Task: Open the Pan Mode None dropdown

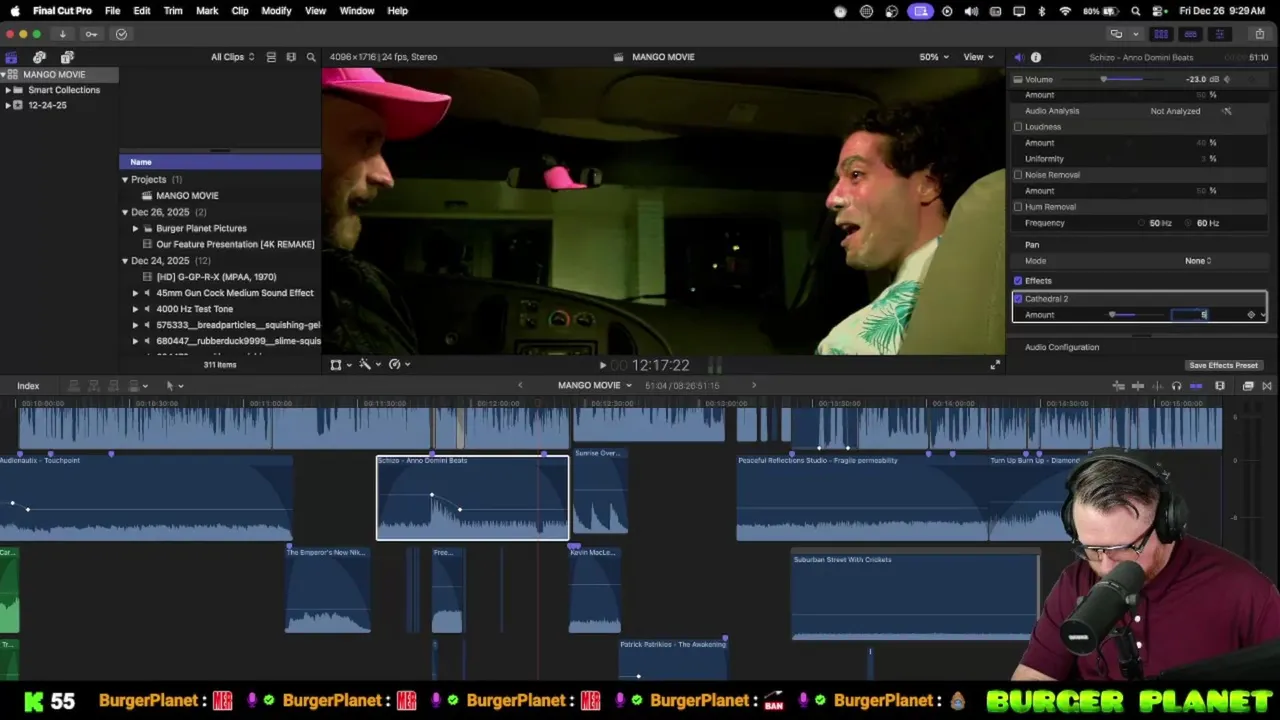Action: click(1198, 261)
